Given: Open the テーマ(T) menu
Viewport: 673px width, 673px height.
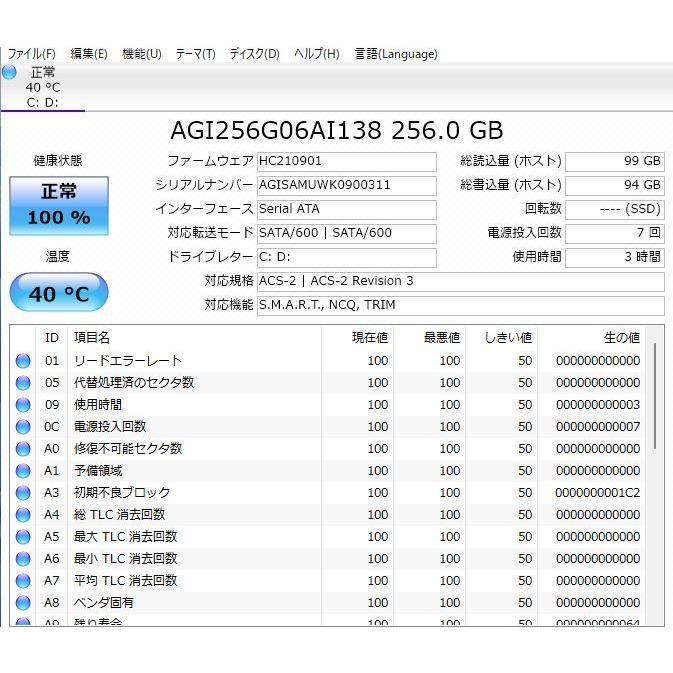Looking at the screenshot, I should [x=195, y=54].
